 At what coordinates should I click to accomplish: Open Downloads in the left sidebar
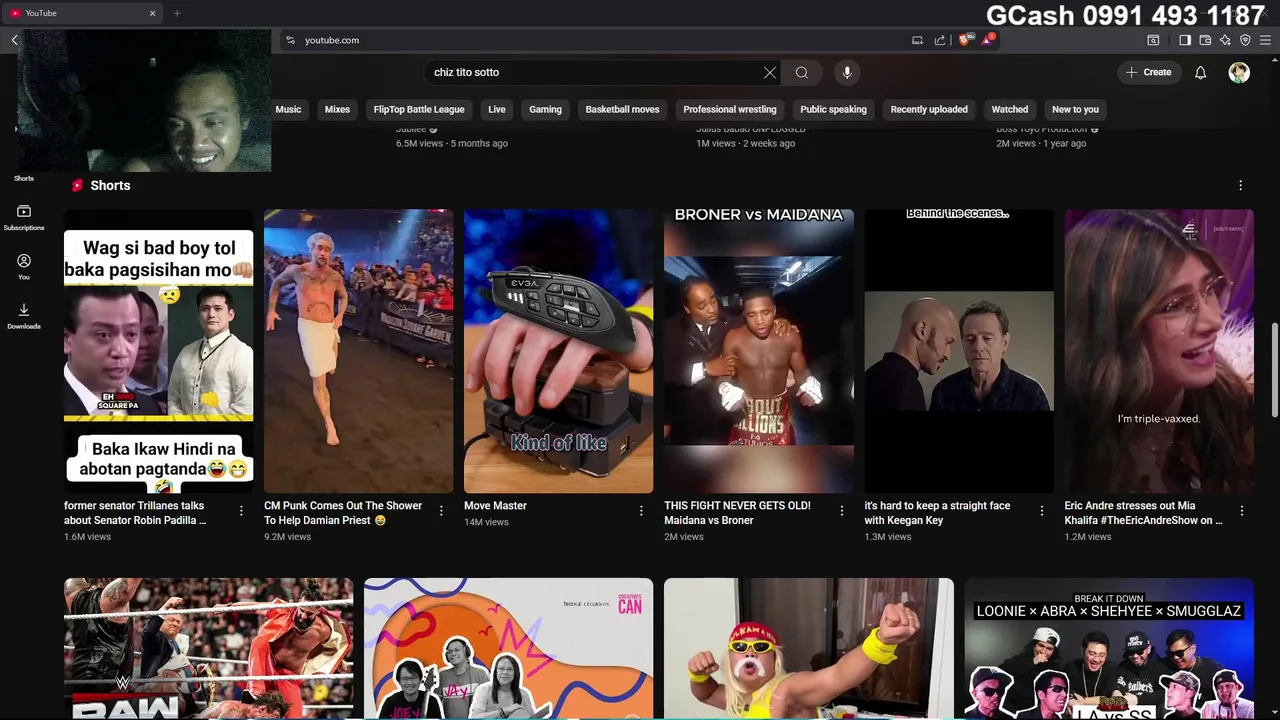[24, 316]
